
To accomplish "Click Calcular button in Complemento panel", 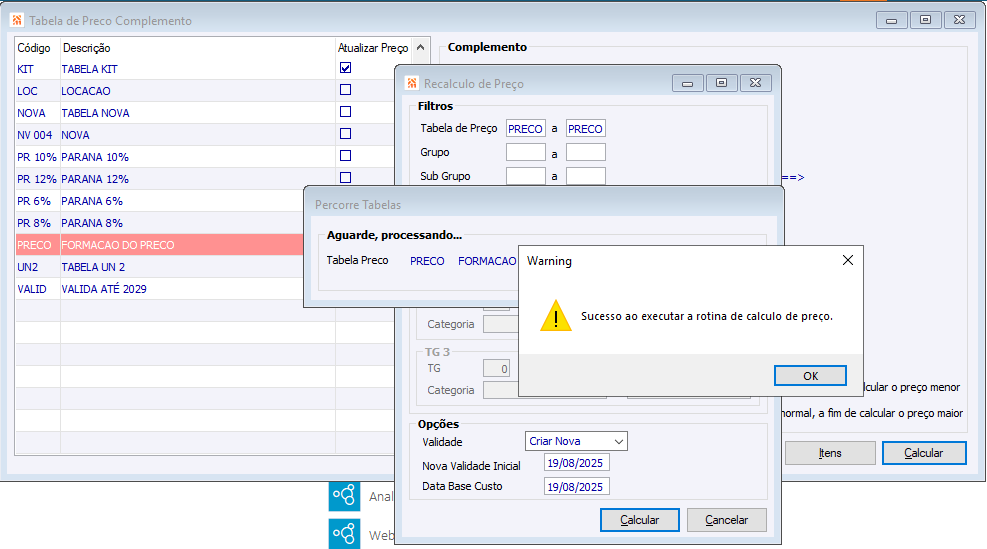I will [x=923, y=453].
